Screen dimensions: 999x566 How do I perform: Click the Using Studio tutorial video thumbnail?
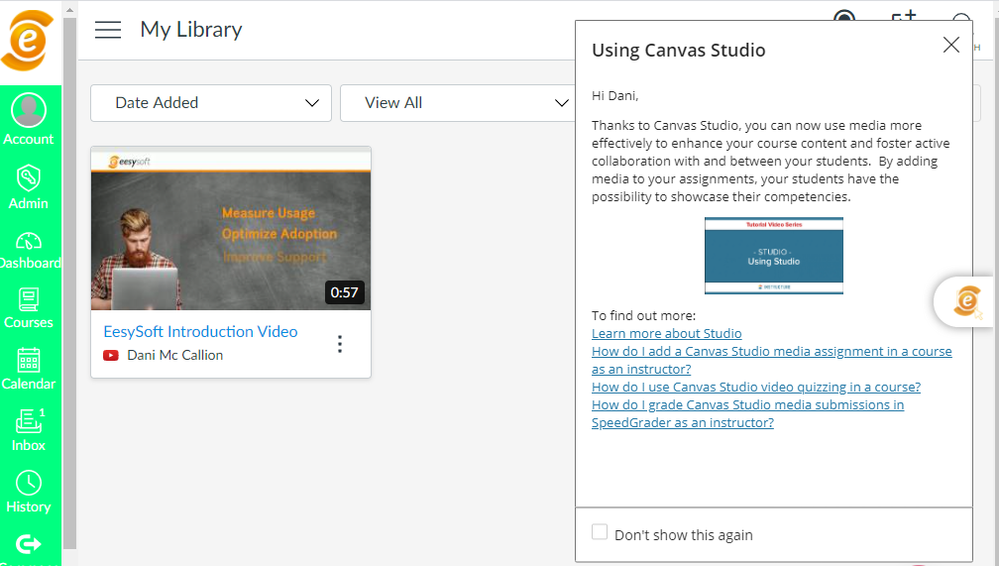[773, 256]
